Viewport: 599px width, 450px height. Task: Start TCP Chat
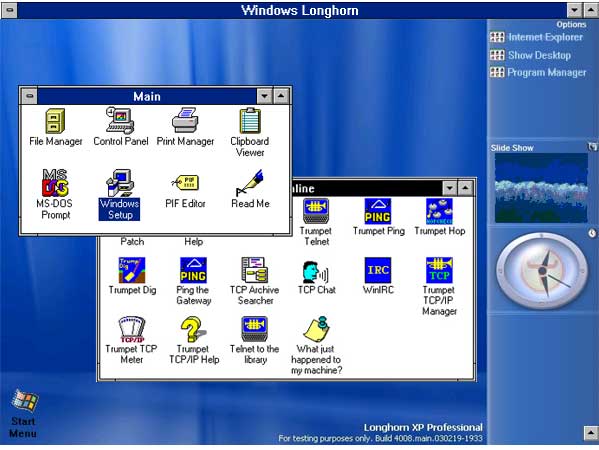(316, 278)
